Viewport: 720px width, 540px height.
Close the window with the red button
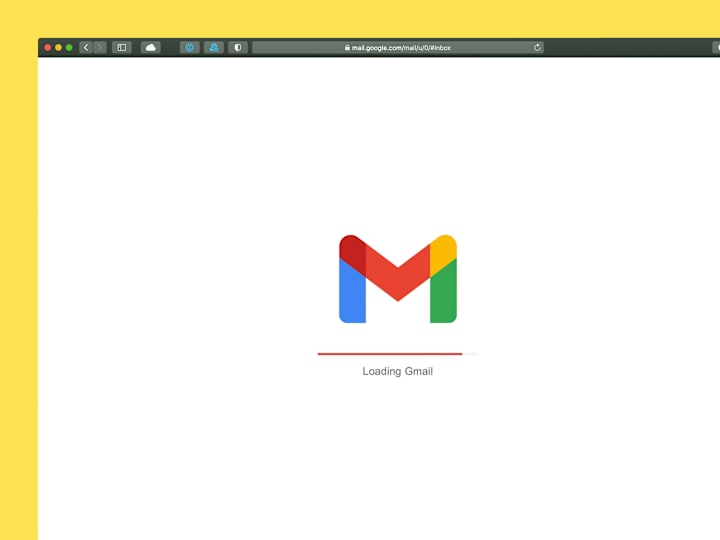(47, 47)
